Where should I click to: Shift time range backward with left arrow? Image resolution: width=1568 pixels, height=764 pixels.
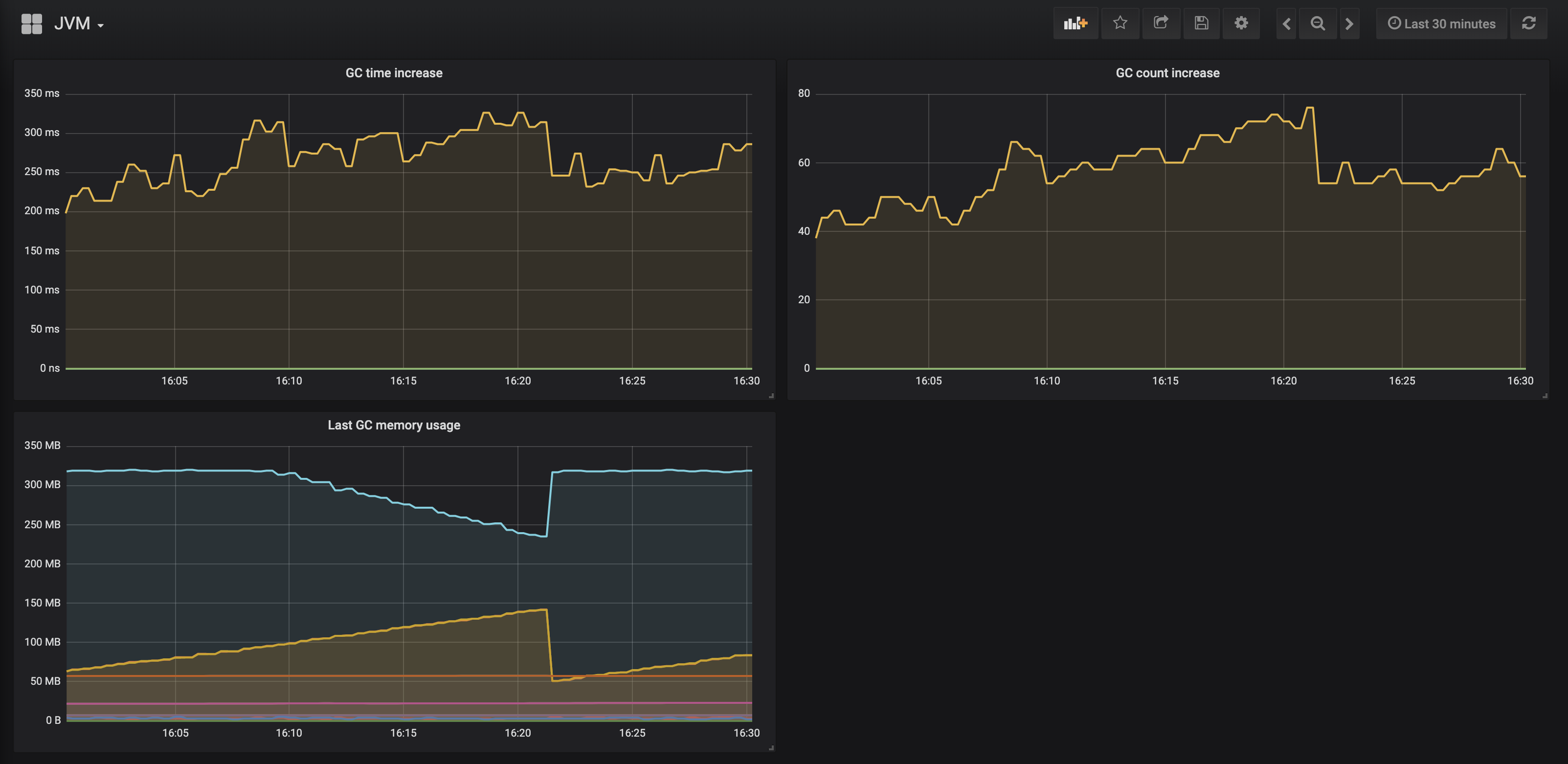click(x=1286, y=24)
